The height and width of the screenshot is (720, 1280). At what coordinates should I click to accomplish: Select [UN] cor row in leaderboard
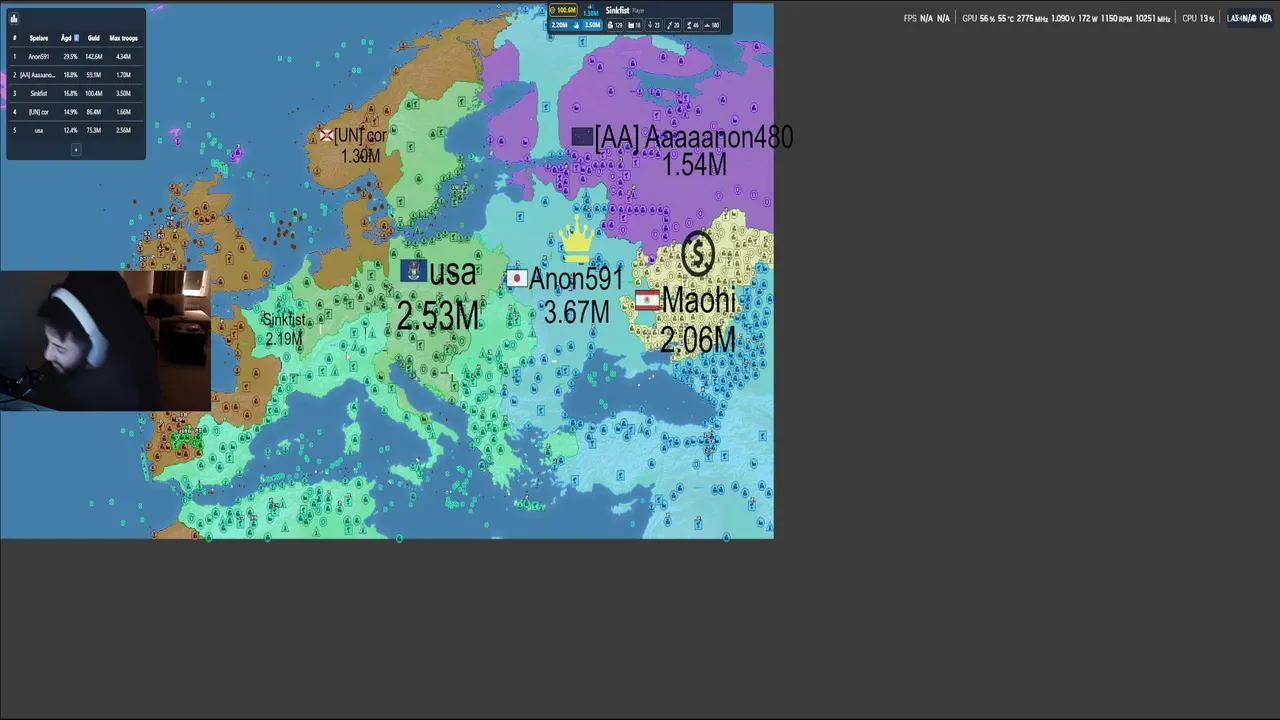[x=76, y=112]
